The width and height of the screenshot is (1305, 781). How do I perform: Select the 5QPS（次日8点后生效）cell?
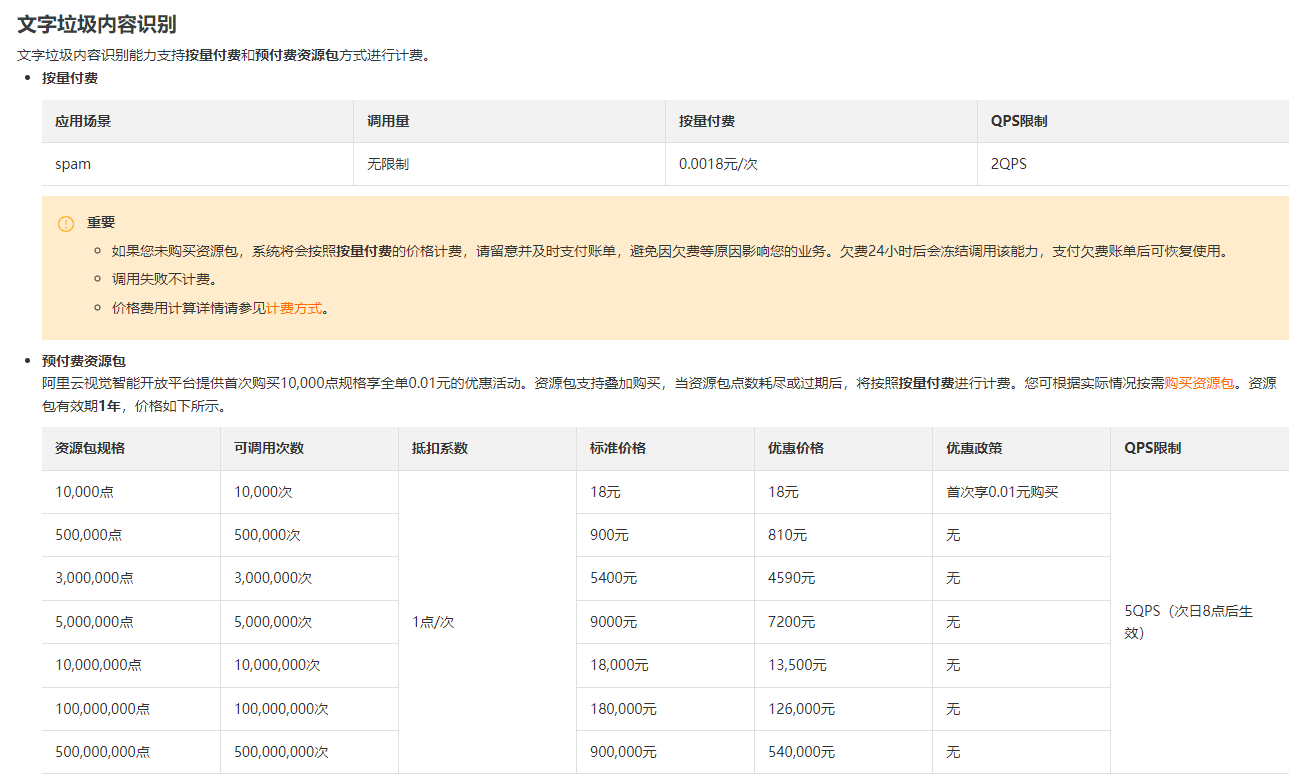pyautogui.click(x=1200, y=622)
